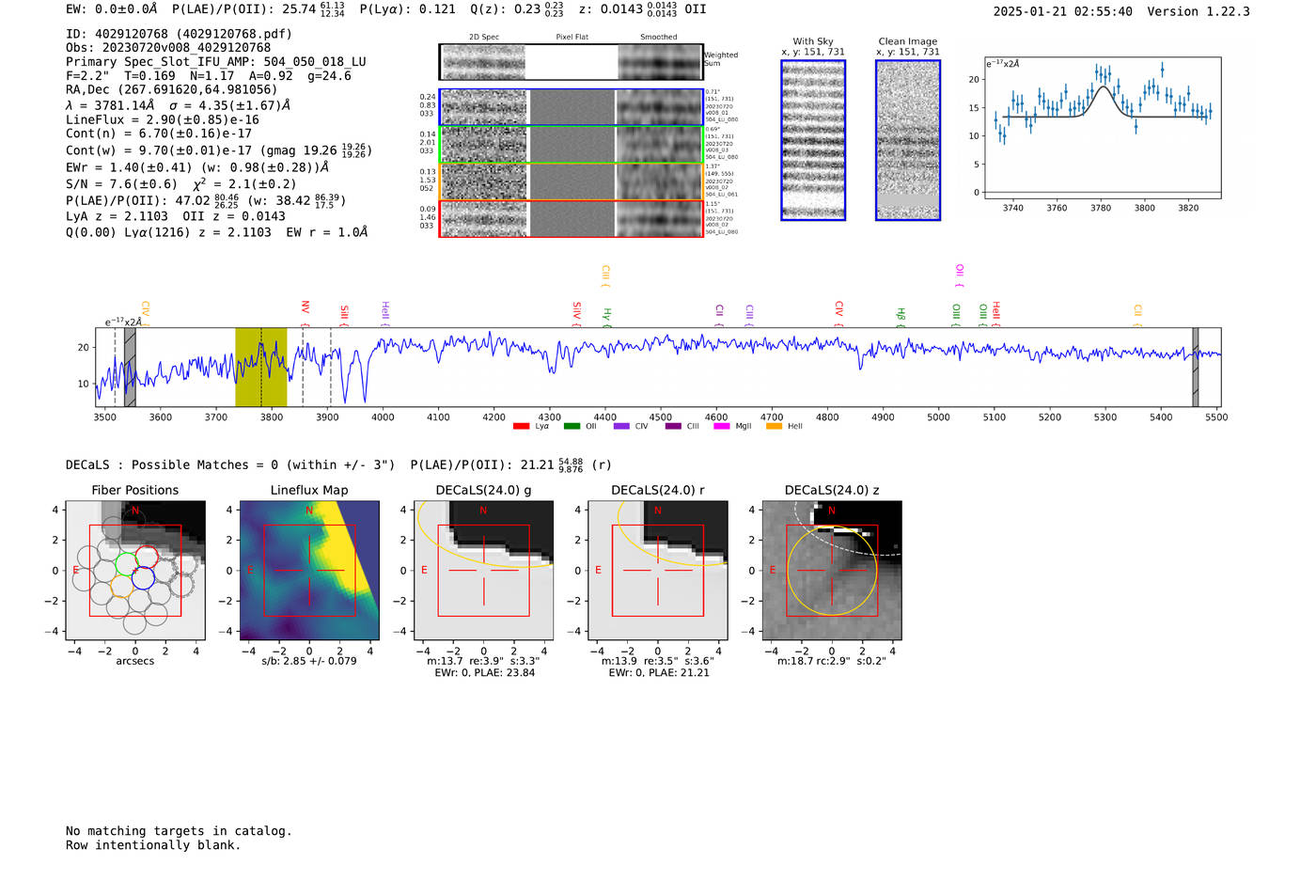The width and height of the screenshot is (1316, 896).
Task: Select the RA,Dec coordinates line
Action: 172,89
